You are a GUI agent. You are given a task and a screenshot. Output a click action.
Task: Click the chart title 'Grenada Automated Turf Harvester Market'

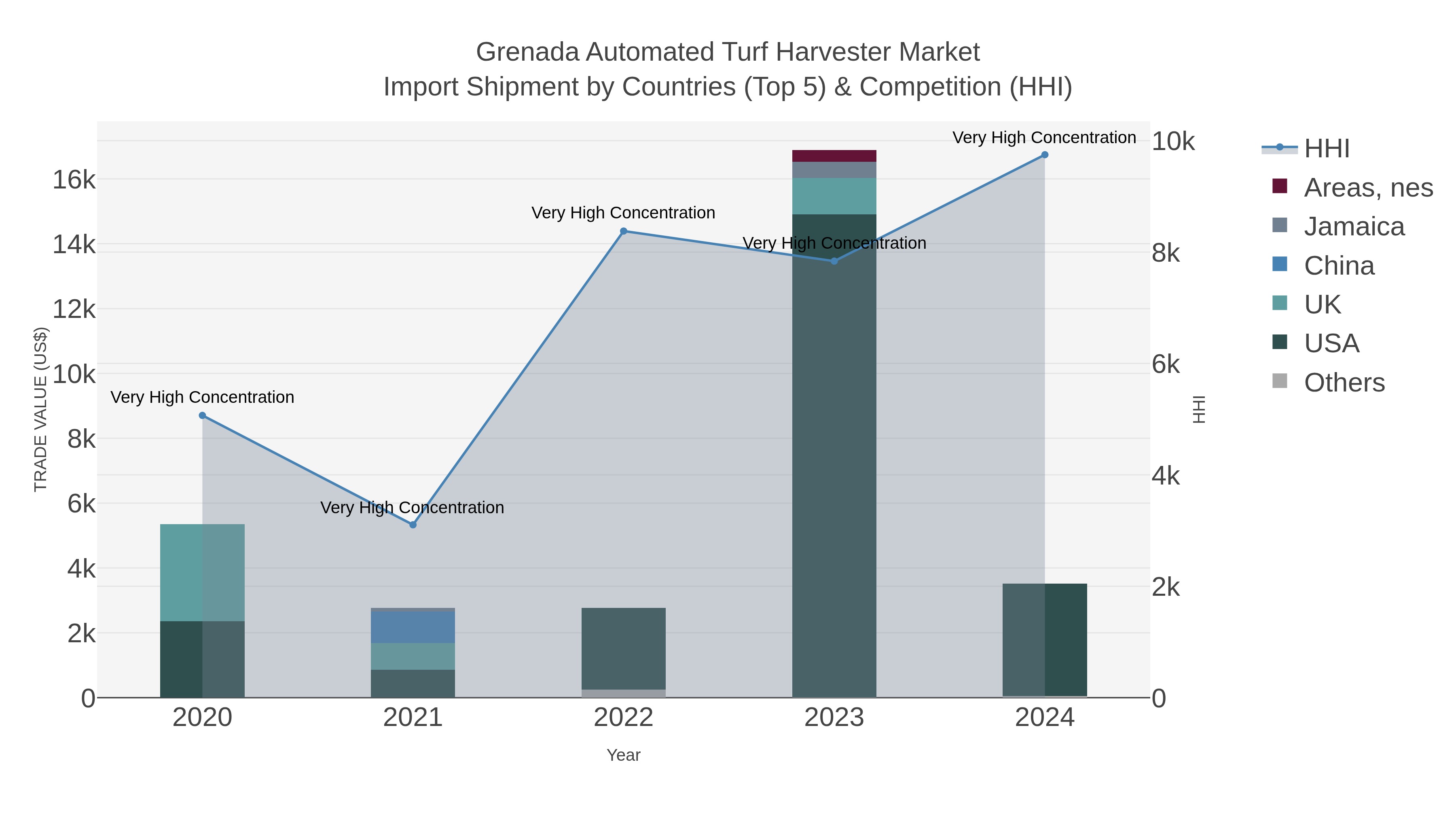click(728, 52)
